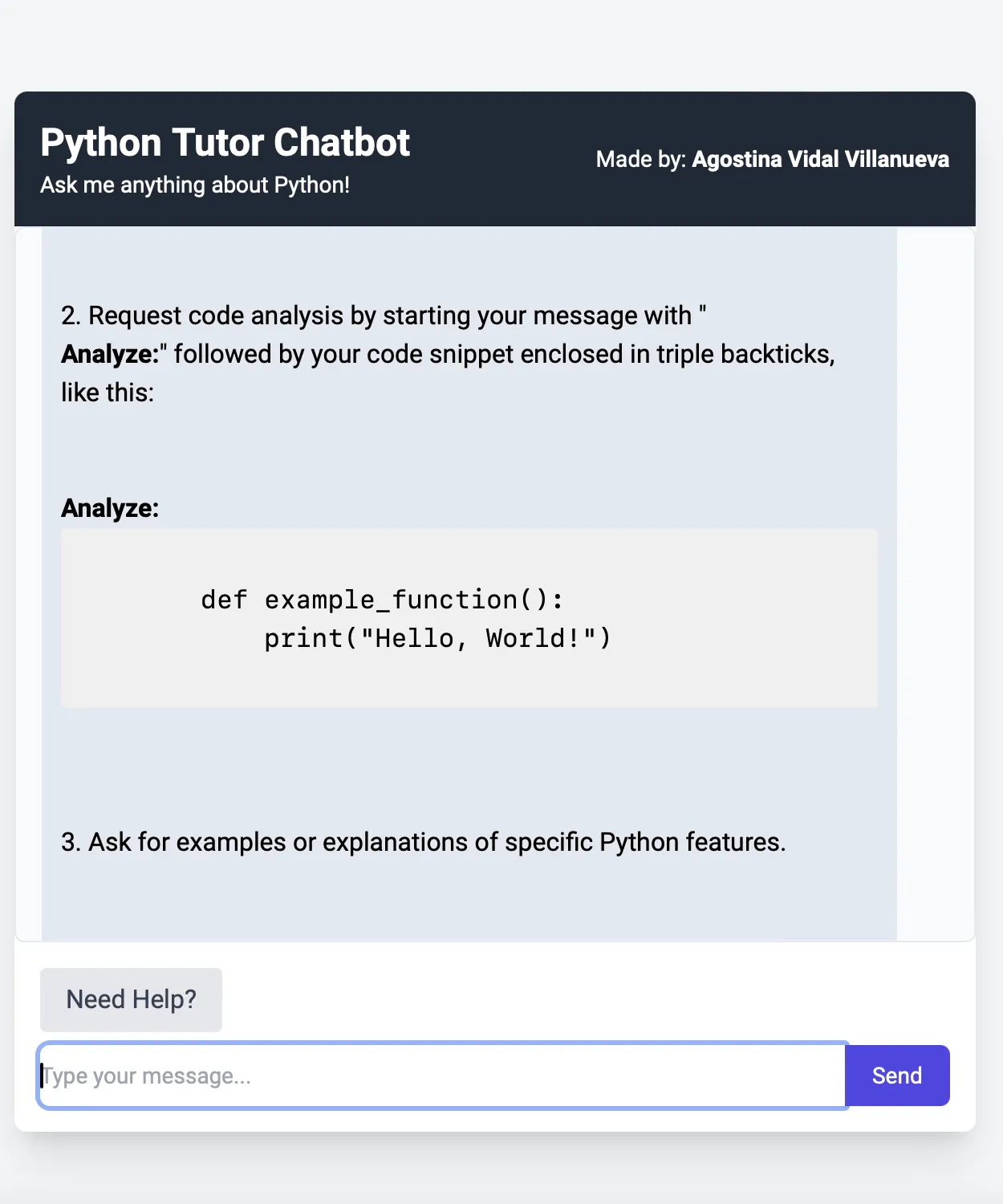Click the step number 2. in the instructions
The height and width of the screenshot is (1204, 1003).
(x=71, y=315)
